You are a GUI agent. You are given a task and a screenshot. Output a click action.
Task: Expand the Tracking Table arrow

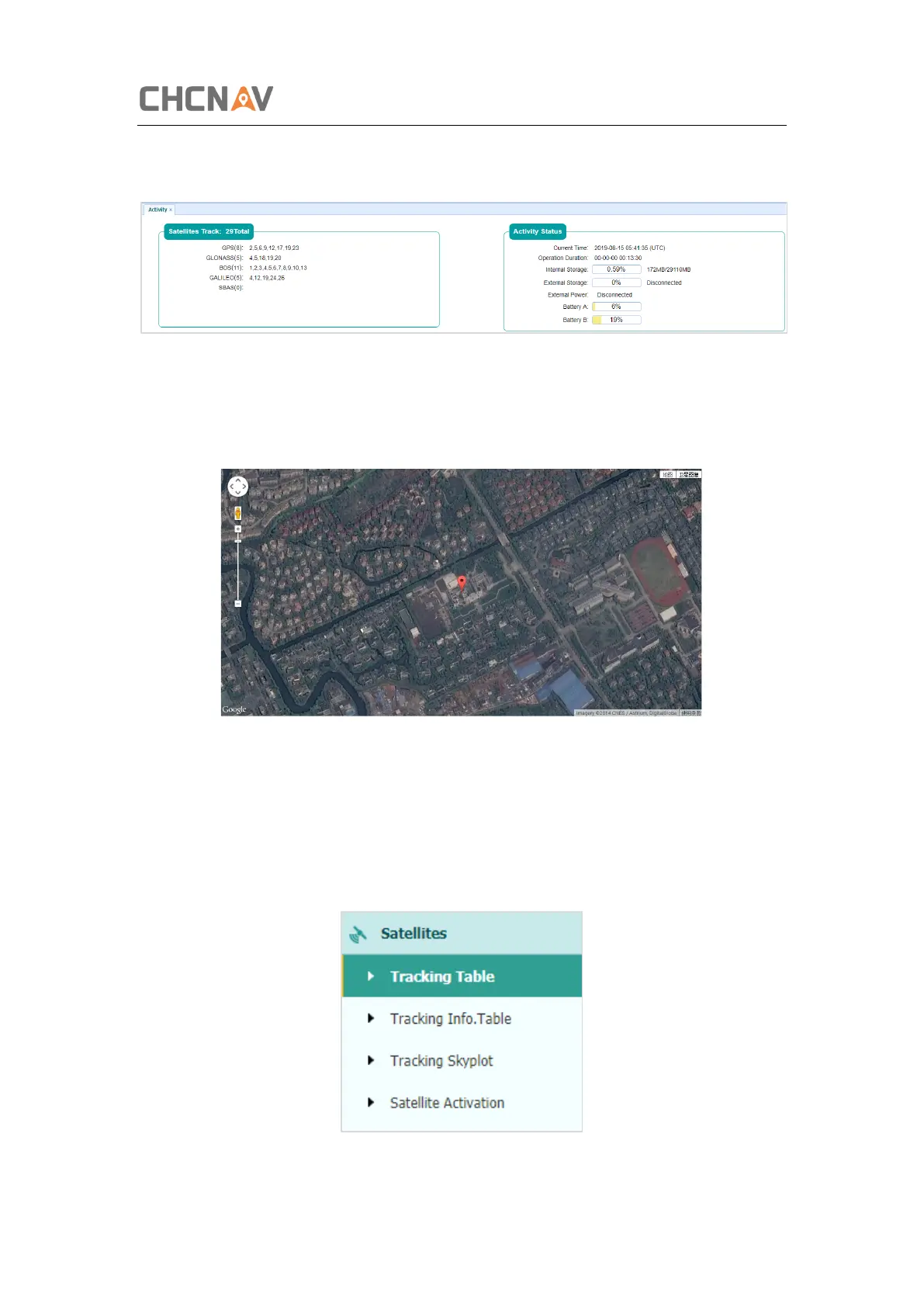coord(371,976)
